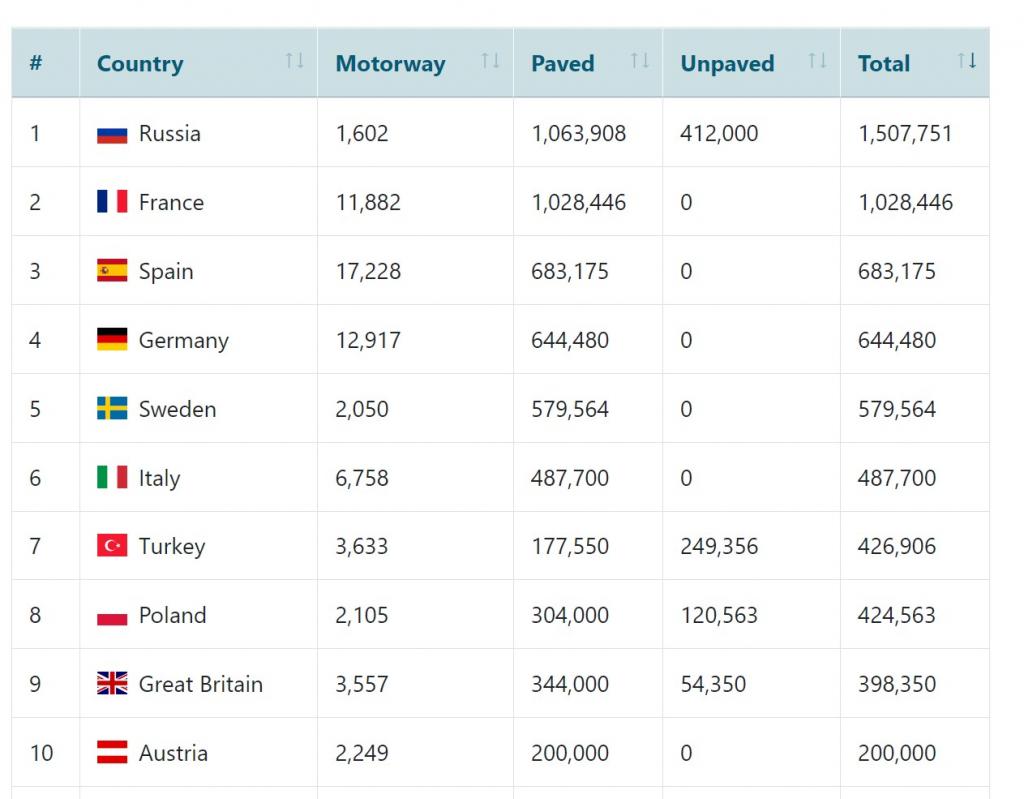Toggle sort arrows in Total column
The image size is (1024, 799).
tap(966, 61)
